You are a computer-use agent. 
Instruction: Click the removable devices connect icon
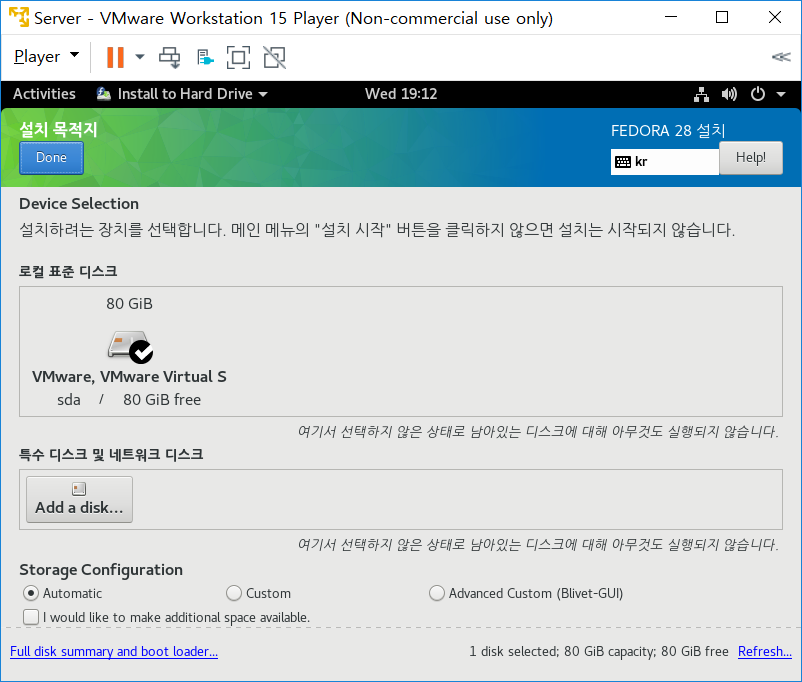(205, 57)
